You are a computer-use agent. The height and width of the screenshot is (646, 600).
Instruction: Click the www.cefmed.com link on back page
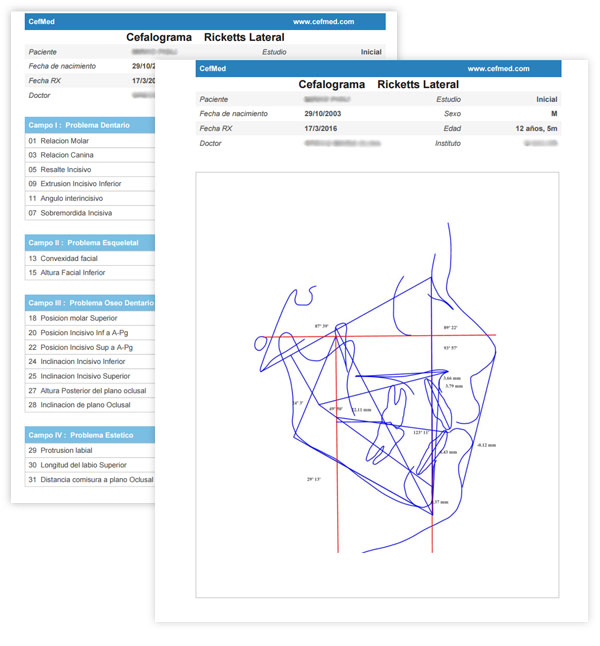tap(323, 22)
